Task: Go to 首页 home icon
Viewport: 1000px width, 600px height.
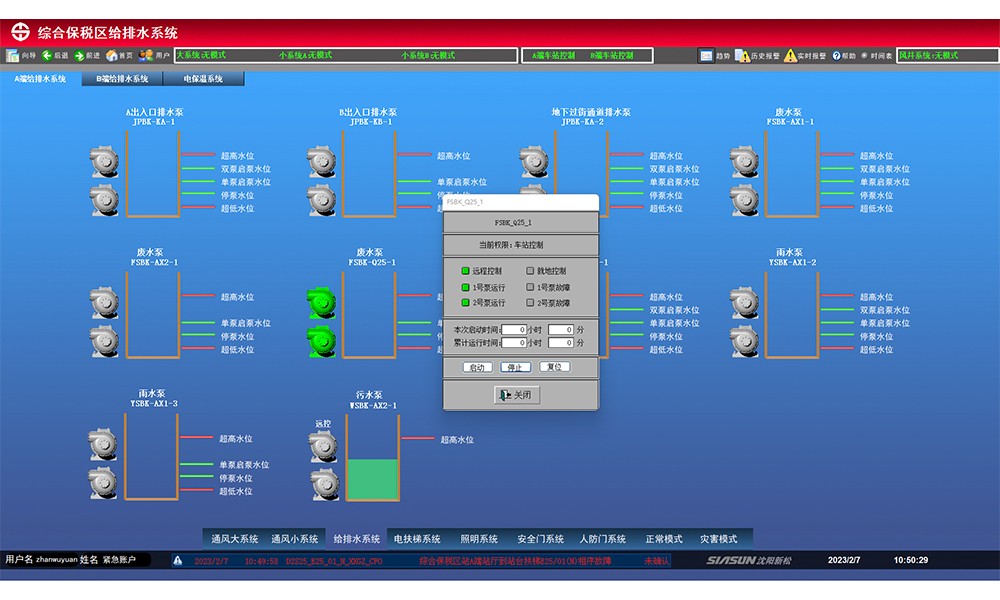Action: click(x=112, y=56)
